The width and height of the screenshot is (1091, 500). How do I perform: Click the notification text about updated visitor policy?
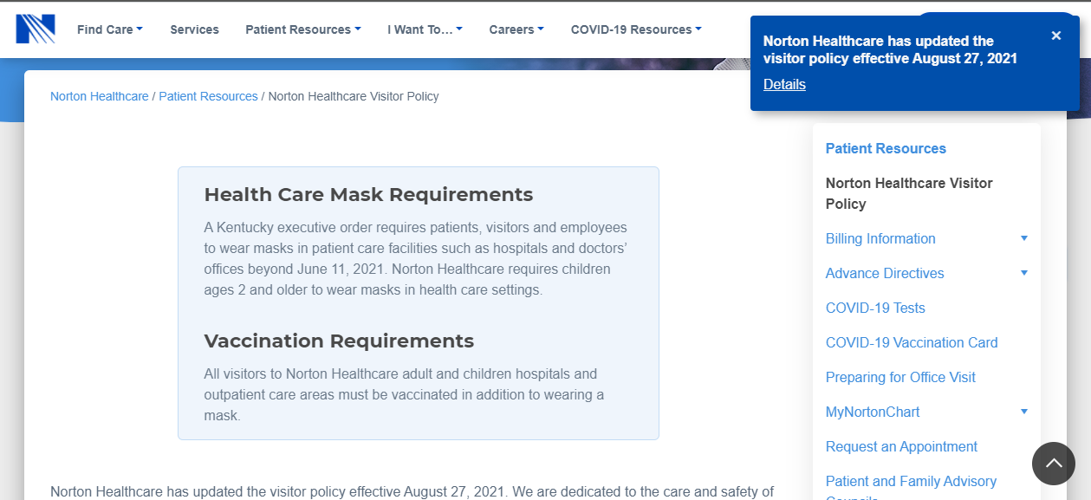point(890,49)
